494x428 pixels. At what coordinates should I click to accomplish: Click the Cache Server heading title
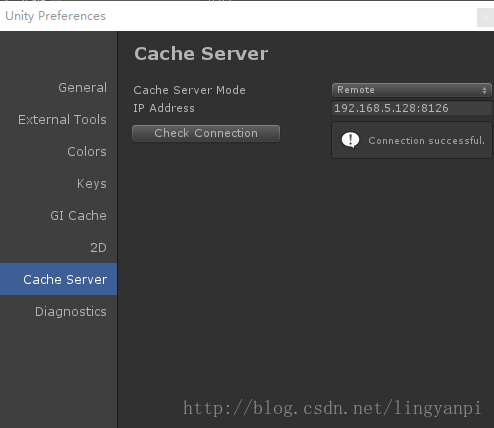pyautogui.click(x=201, y=54)
